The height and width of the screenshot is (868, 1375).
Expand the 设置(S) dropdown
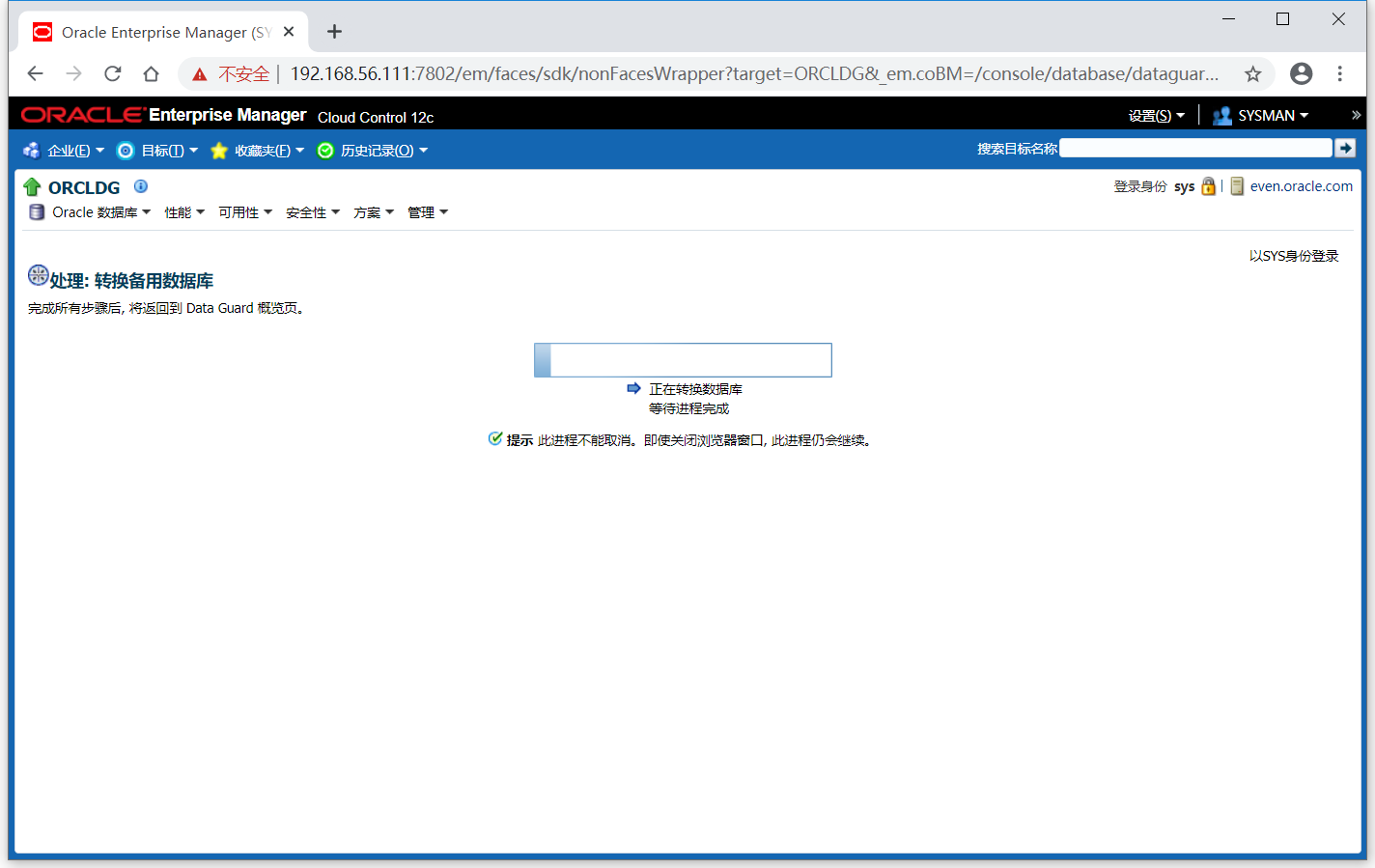click(x=1156, y=116)
